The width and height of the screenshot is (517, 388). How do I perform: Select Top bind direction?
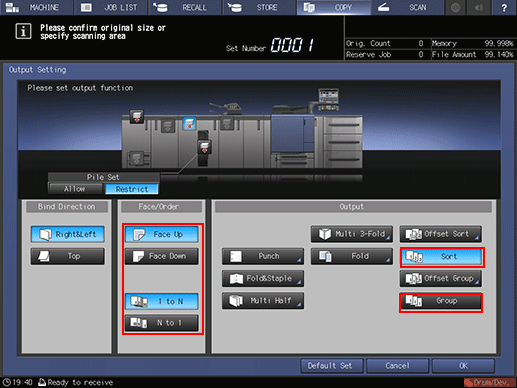[68, 256]
